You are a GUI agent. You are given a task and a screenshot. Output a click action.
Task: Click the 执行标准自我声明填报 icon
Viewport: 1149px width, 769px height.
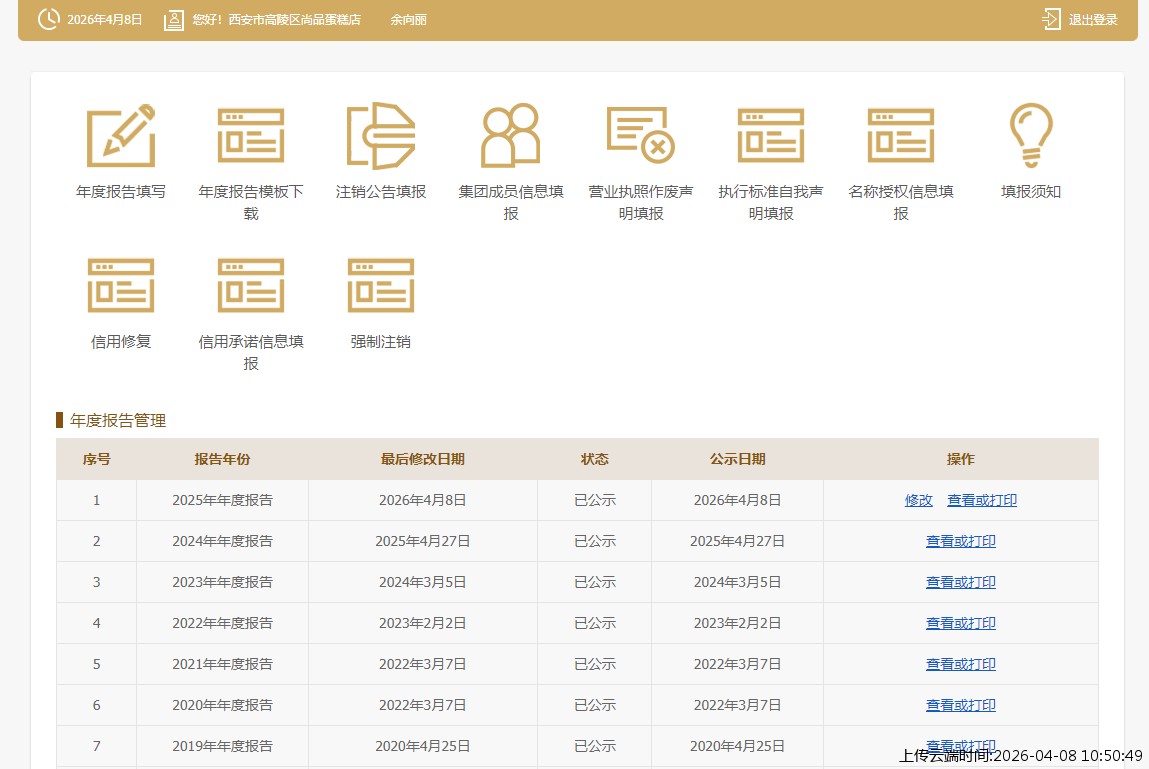[x=771, y=136]
